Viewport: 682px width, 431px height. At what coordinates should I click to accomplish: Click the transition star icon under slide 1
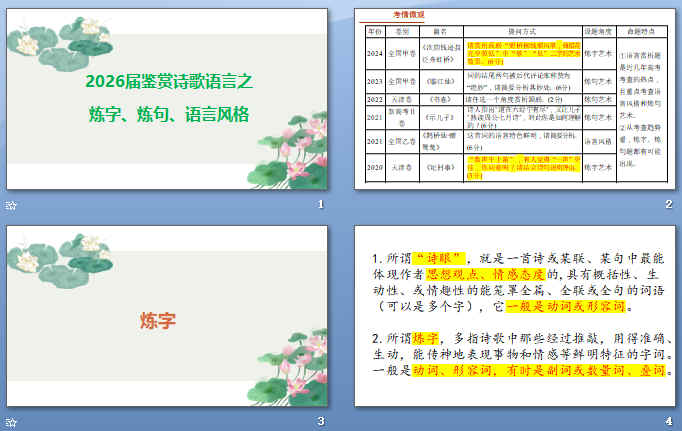[x=11, y=205]
